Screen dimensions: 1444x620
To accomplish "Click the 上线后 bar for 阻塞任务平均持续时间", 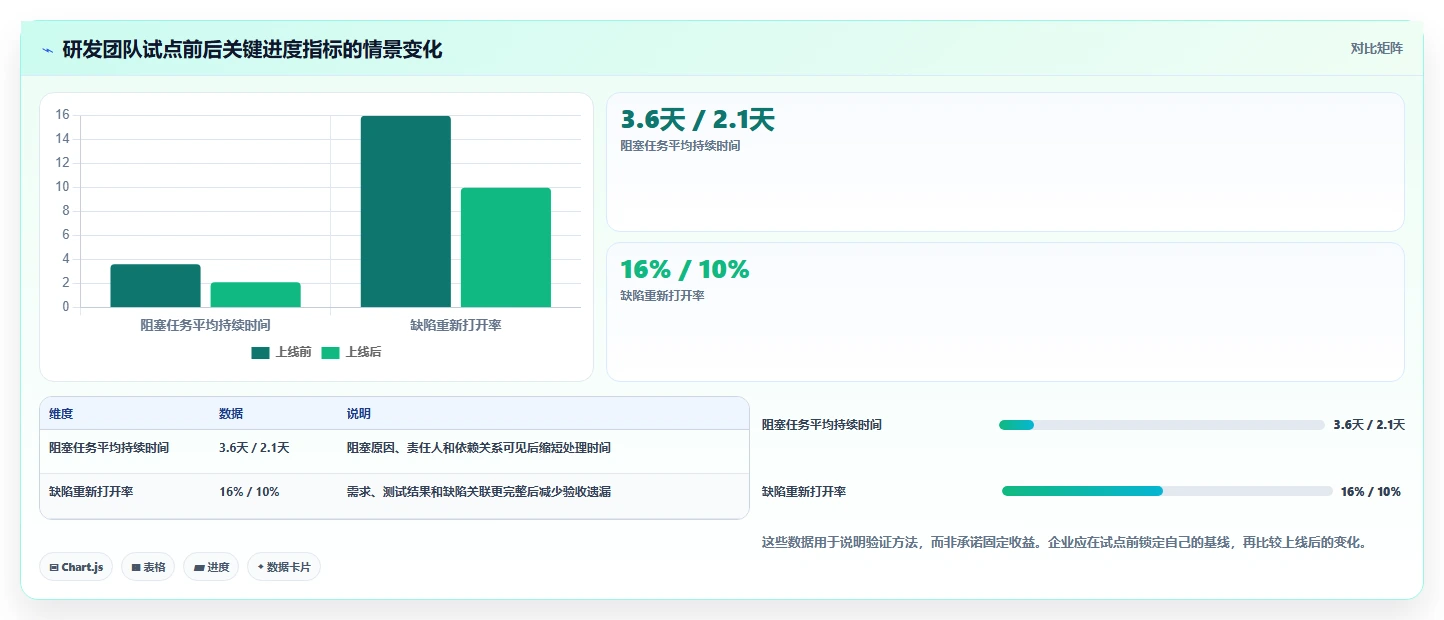I will 255,295.
